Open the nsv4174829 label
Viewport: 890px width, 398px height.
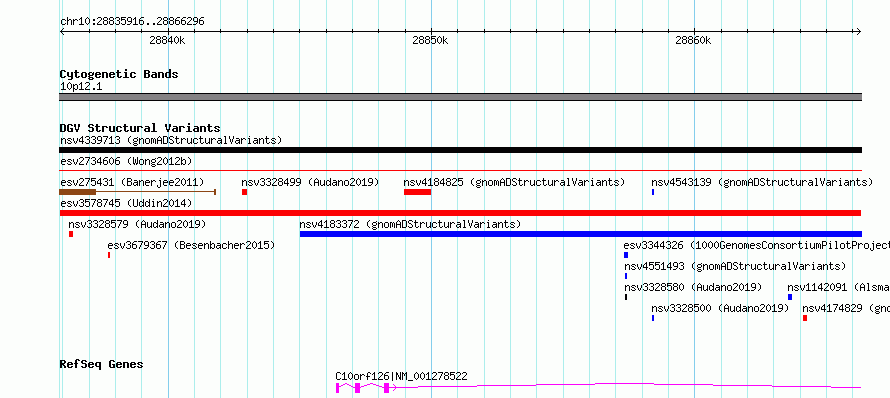pyautogui.click(x=846, y=308)
